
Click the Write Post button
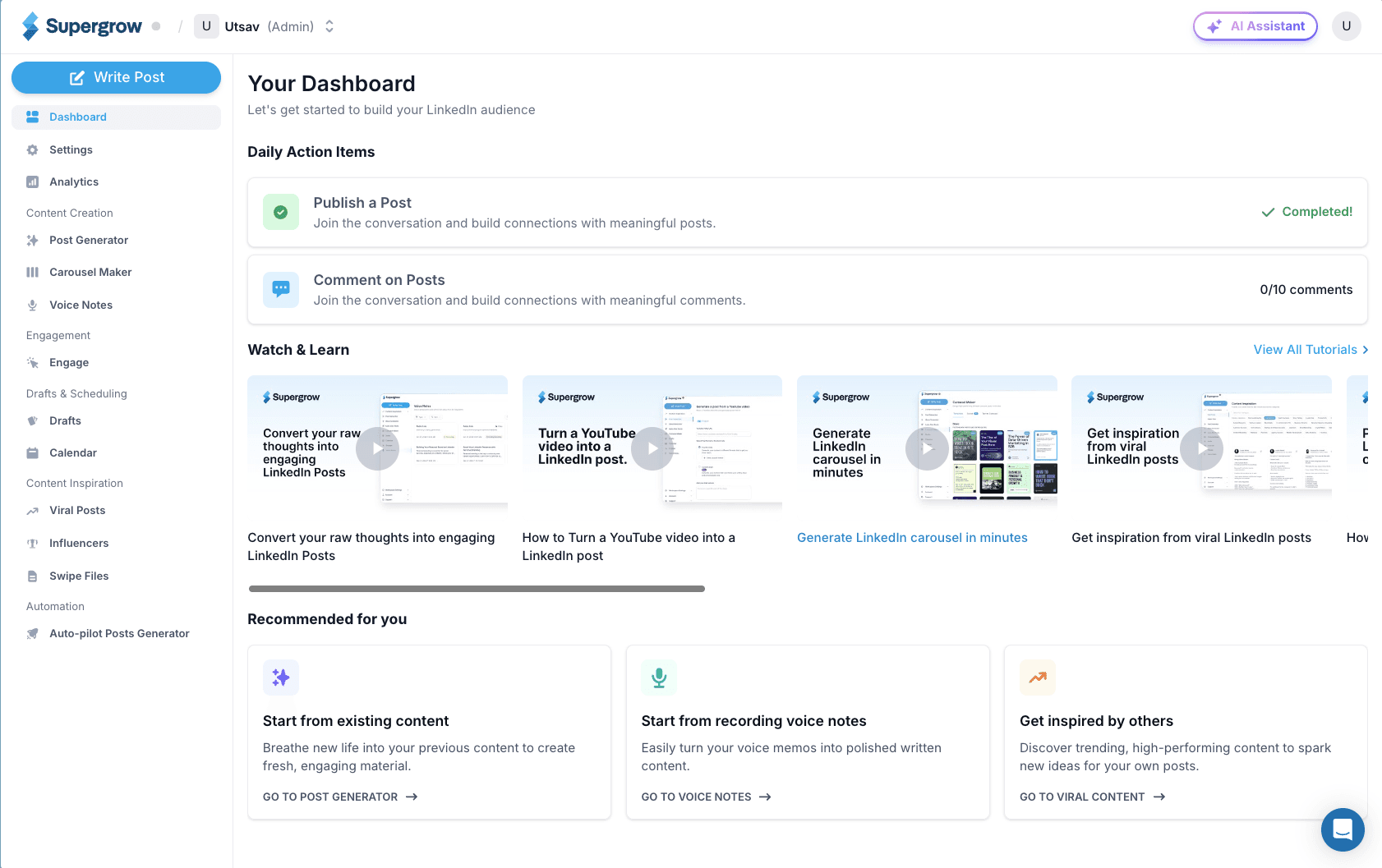(x=116, y=77)
